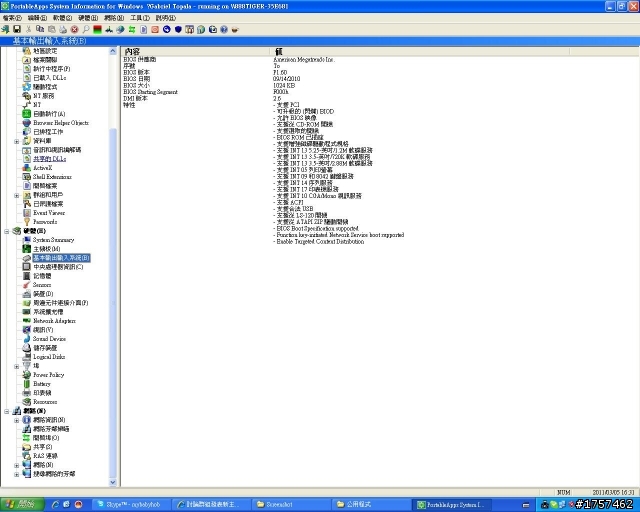Open the 說明(H) help menu
This screenshot has width=640, height=512.
166,18
